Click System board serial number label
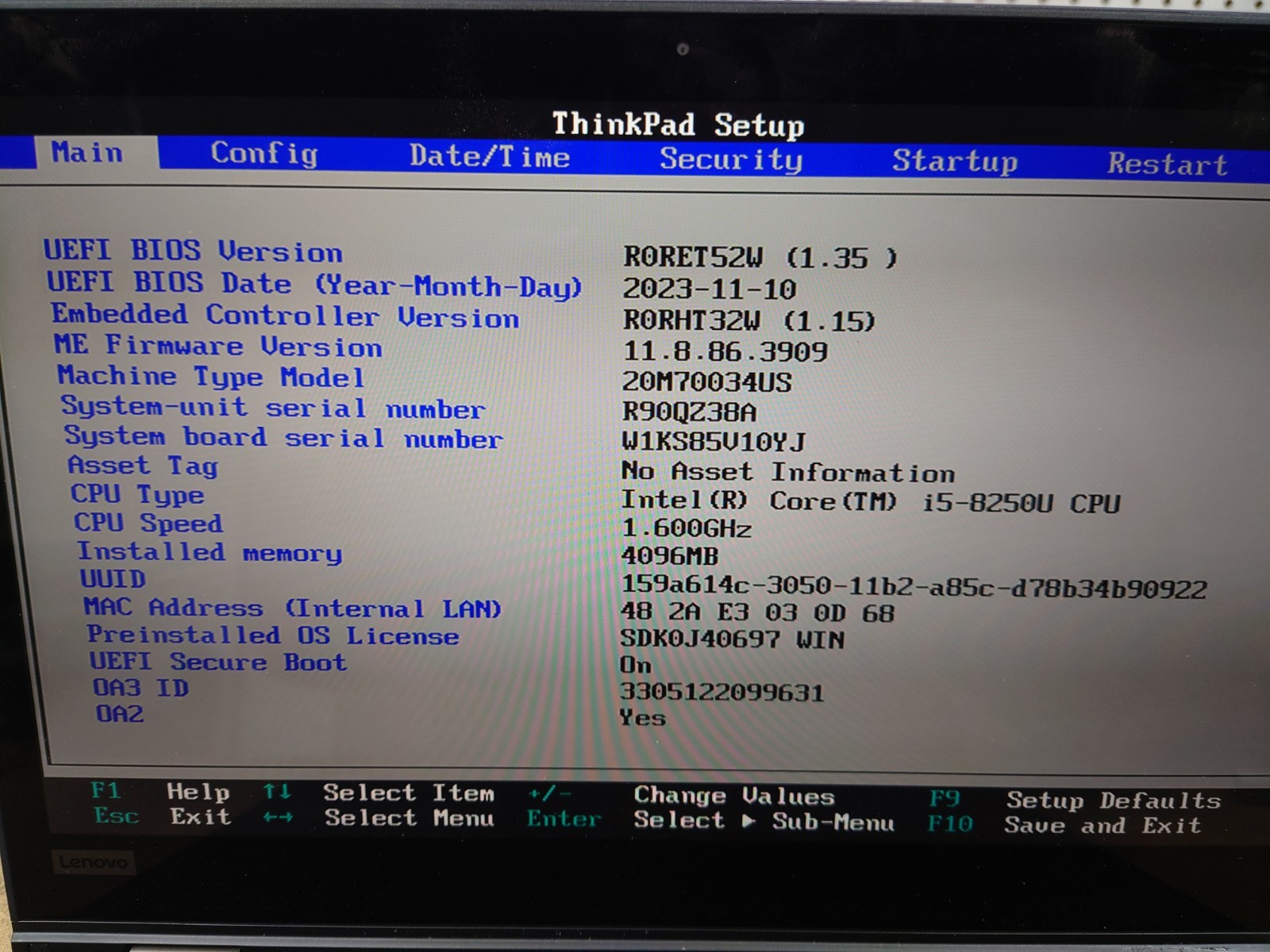The width and height of the screenshot is (1270, 952). point(283,437)
